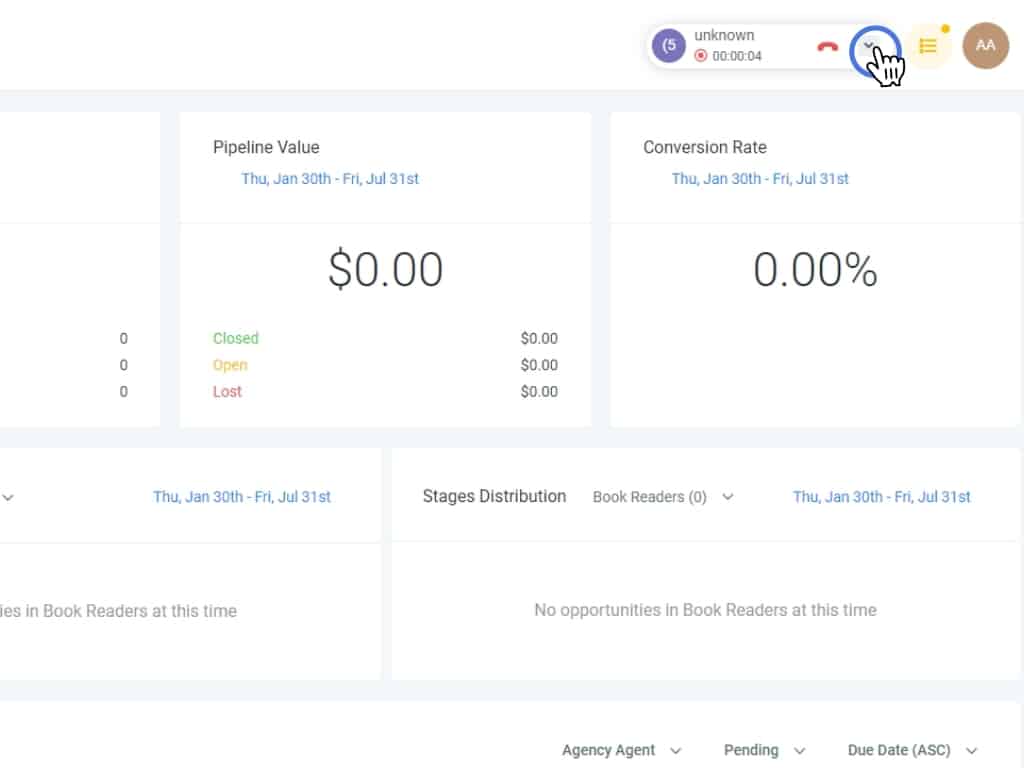1024x768 pixels.
Task: Click the 0.00% conversion rate value
Action: click(x=815, y=270)
